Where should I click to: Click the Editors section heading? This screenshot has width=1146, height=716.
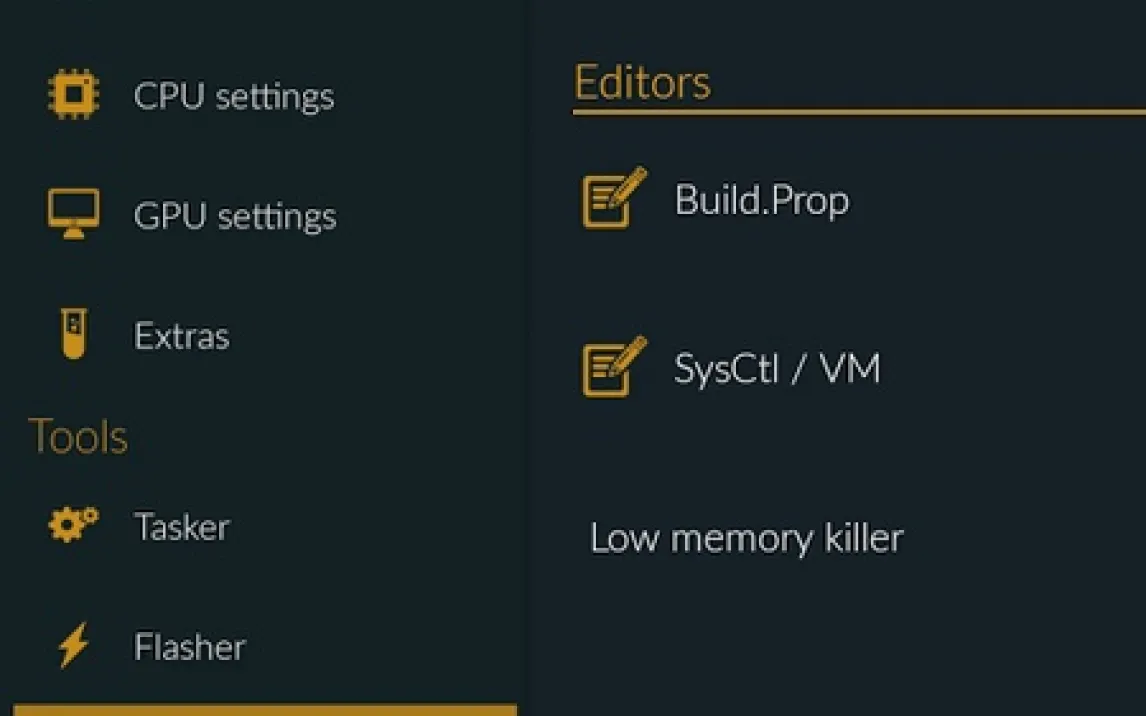pyautogui.click(x=642, y=82)
